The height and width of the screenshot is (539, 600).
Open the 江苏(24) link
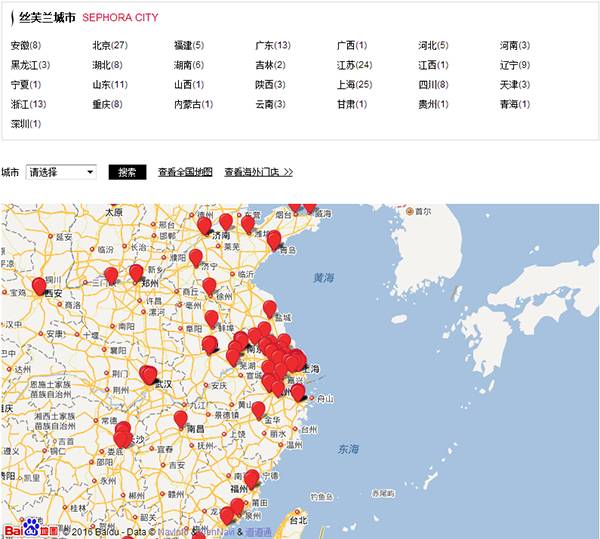point(354,65)
